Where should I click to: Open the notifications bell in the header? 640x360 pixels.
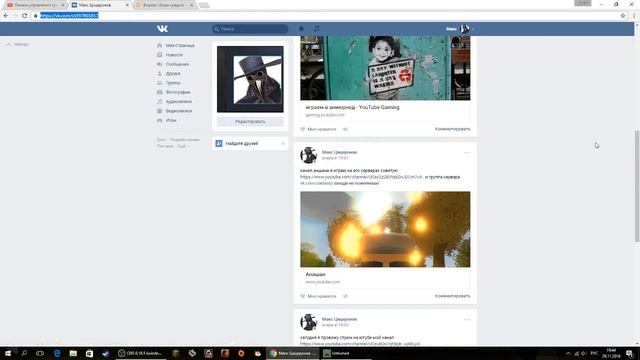(301, 29)
